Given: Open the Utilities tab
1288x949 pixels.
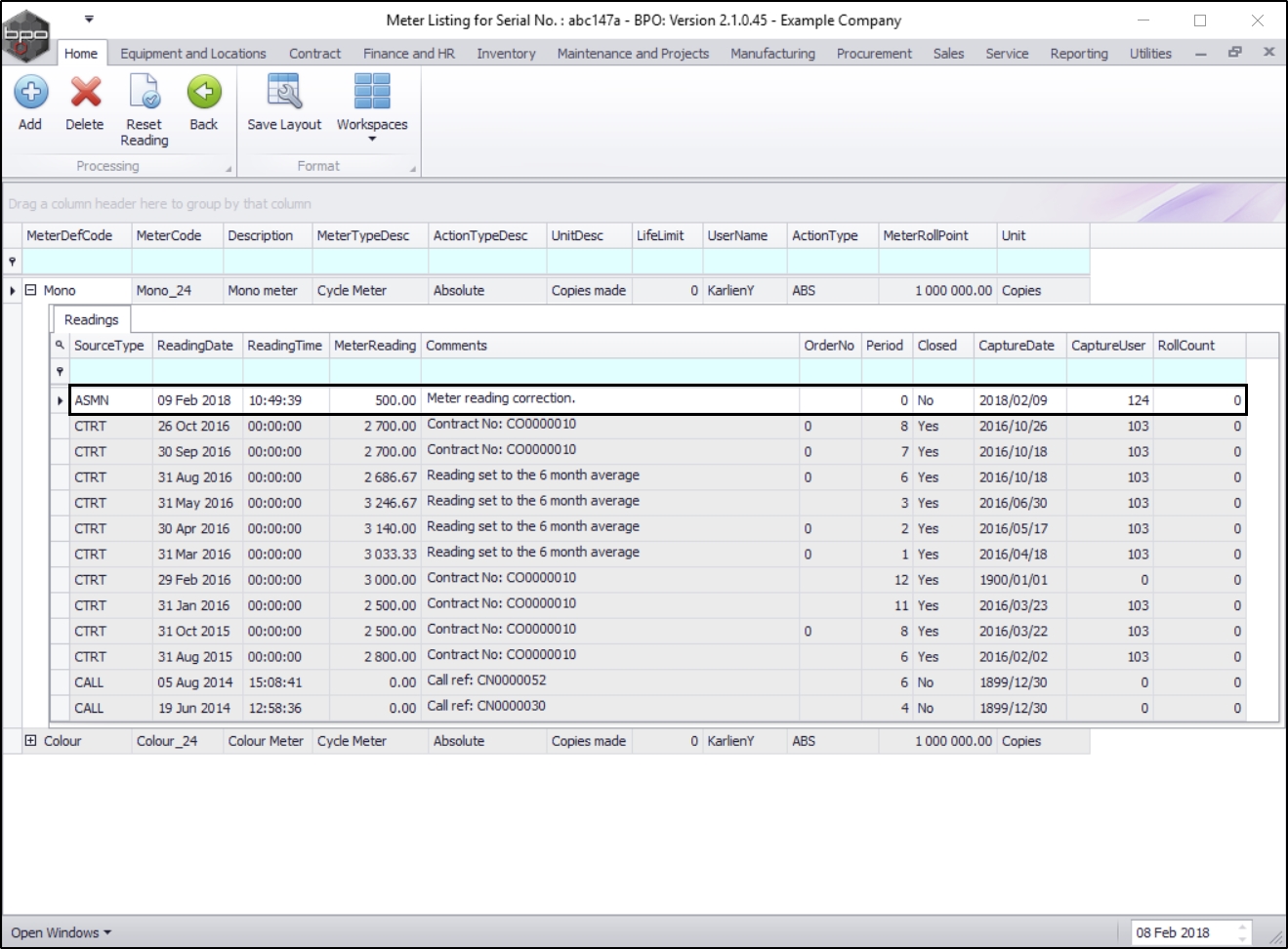Looking at the screenshot, I should pos(1150,54).
